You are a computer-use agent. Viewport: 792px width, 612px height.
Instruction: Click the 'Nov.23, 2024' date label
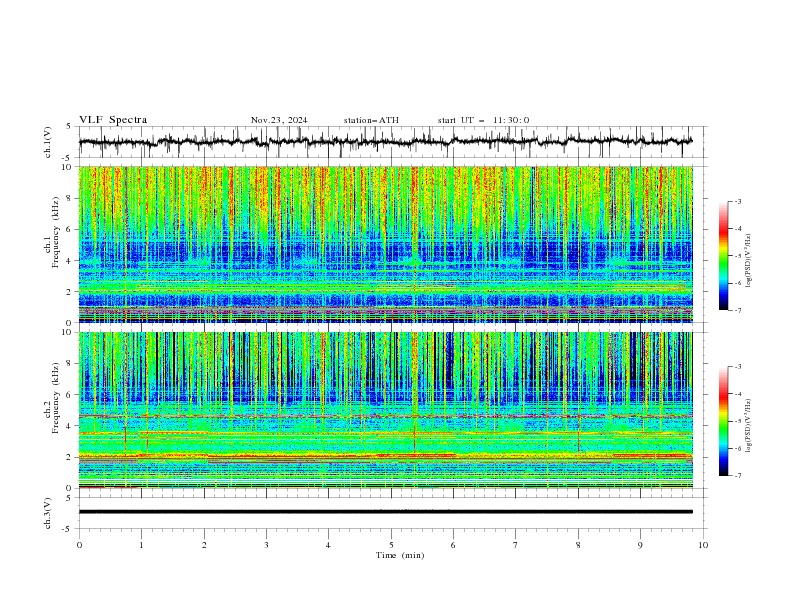point(279,120)
